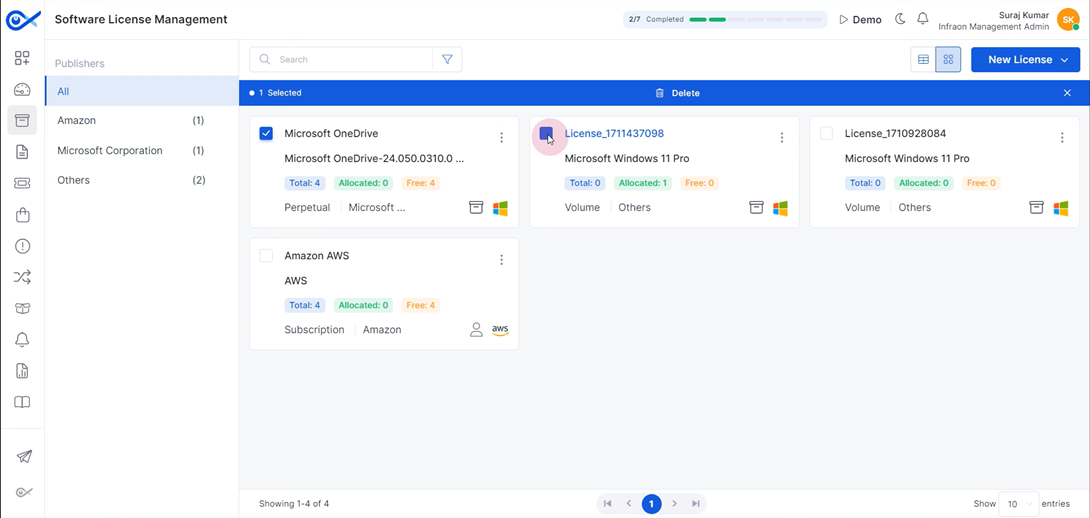1090x518 pixels.
Task: Uncheck the Microsoft OneDrive checkbox
Action: click(266, 133)
